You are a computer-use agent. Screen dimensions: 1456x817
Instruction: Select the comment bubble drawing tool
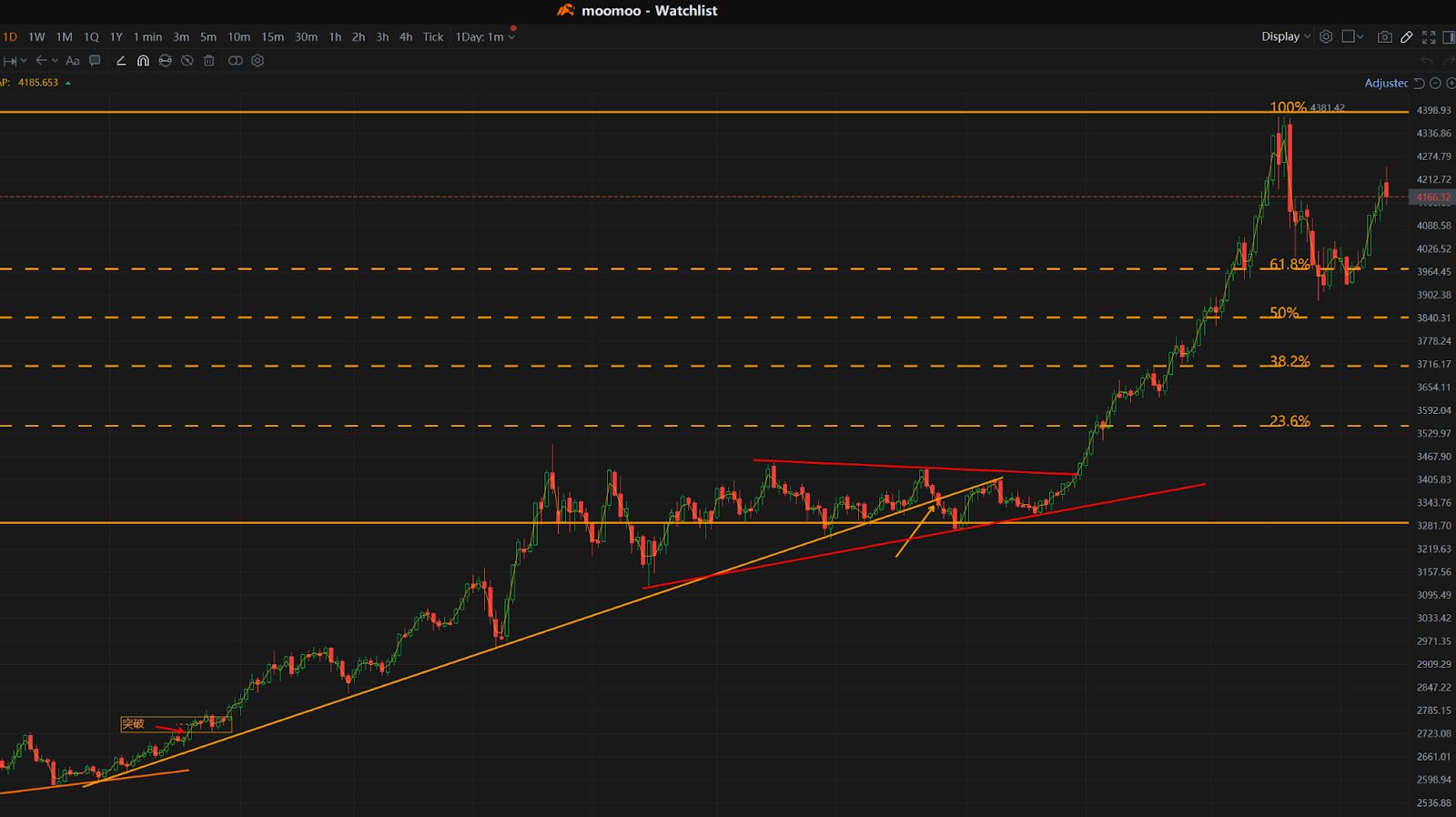pyautogui.click(x=95, y=61)
